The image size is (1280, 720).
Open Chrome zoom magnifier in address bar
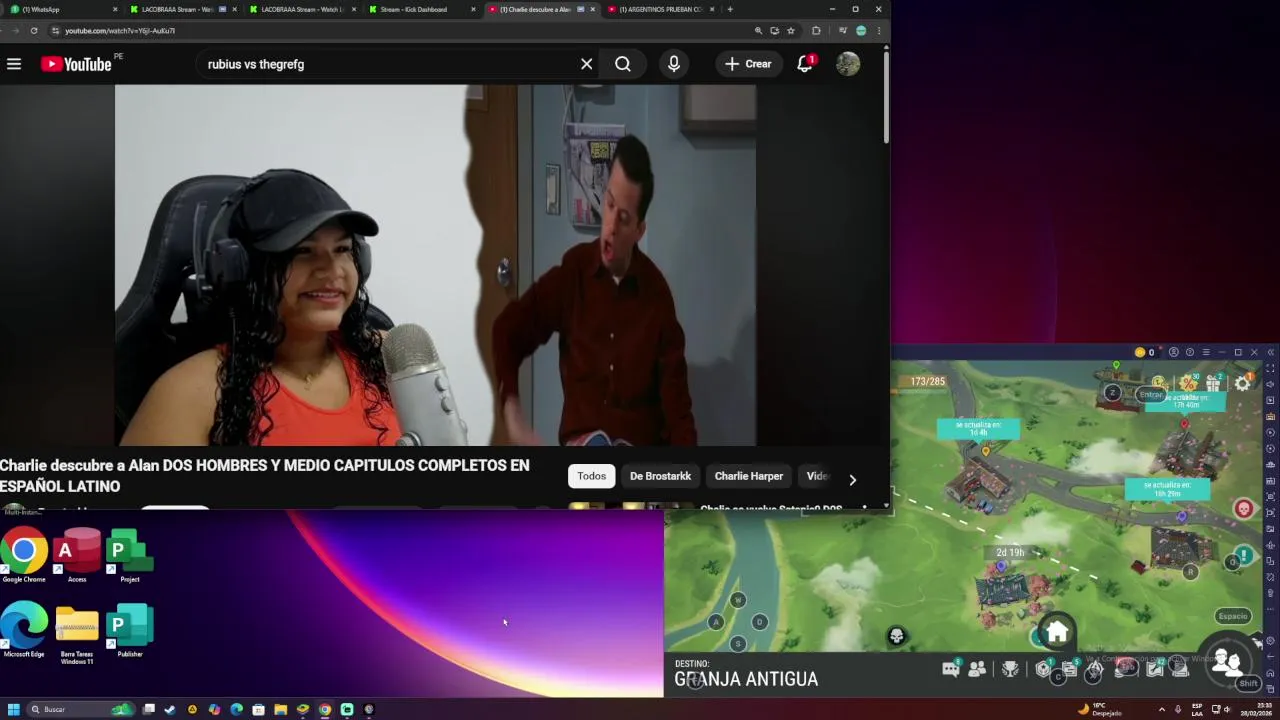click(758, 31)
